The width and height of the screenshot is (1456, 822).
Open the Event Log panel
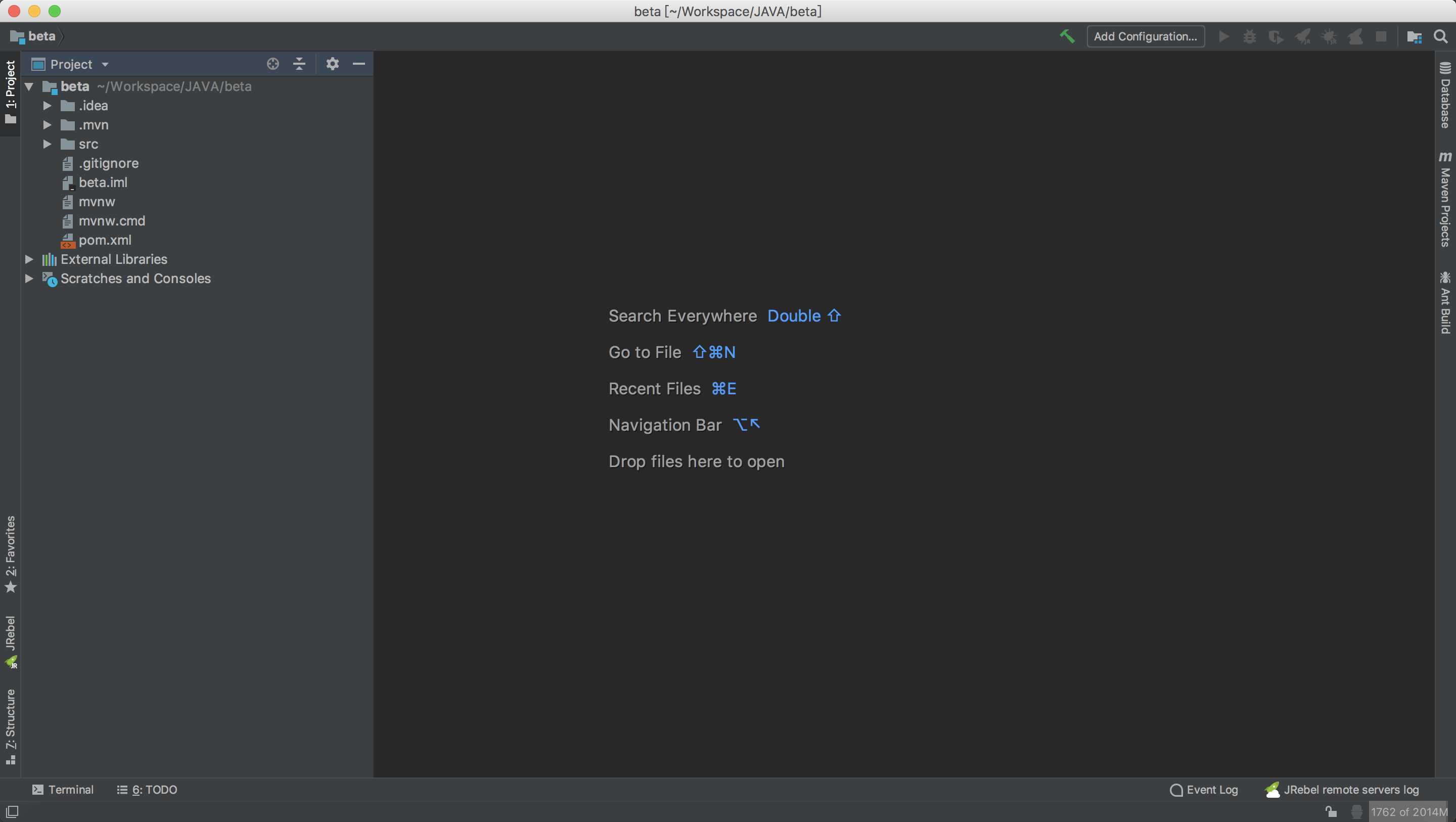click(x=1203, y=790)
